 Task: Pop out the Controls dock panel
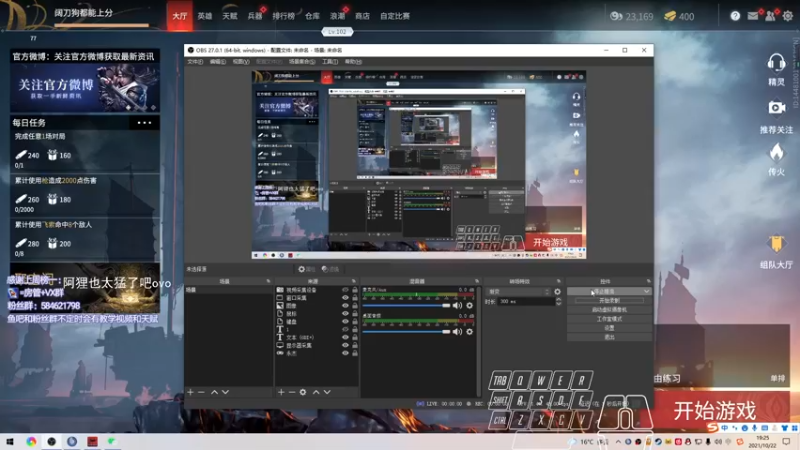click(648, 281)
